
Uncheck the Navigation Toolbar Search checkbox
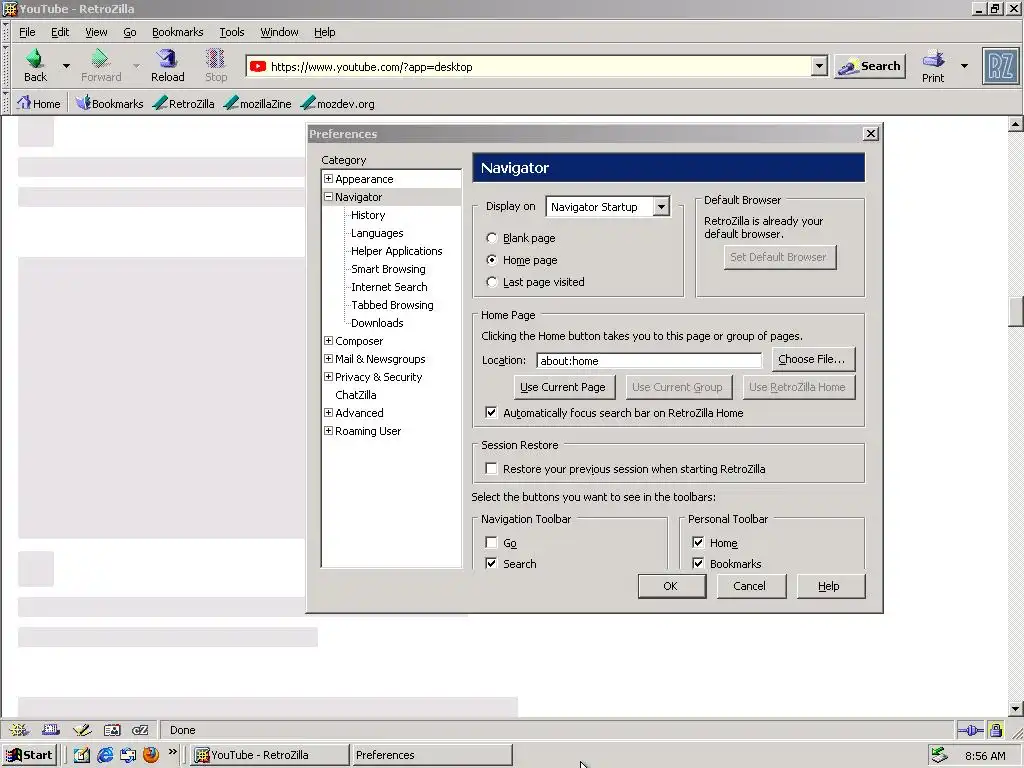(491, 563)
